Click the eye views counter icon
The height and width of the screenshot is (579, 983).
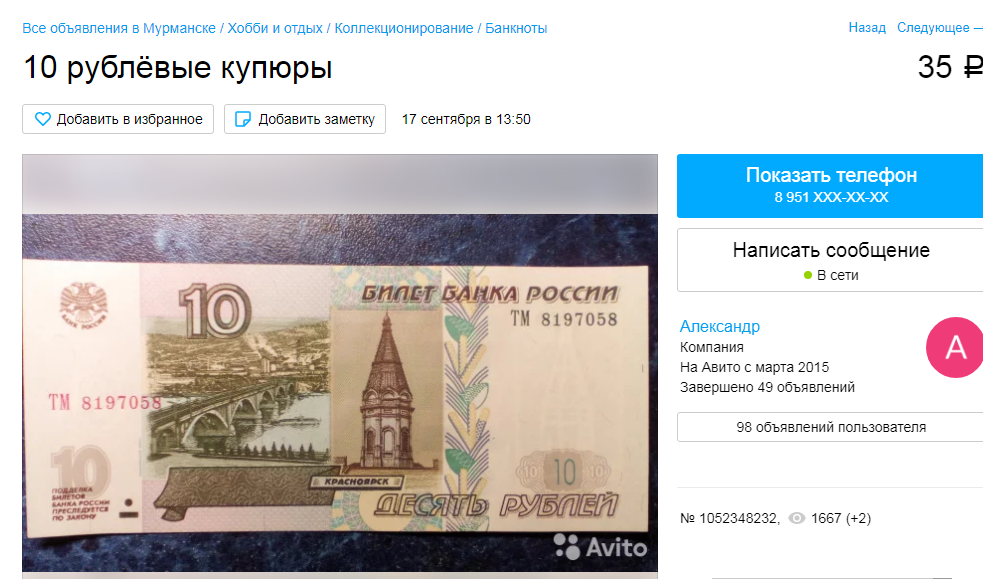coord(796,518)
